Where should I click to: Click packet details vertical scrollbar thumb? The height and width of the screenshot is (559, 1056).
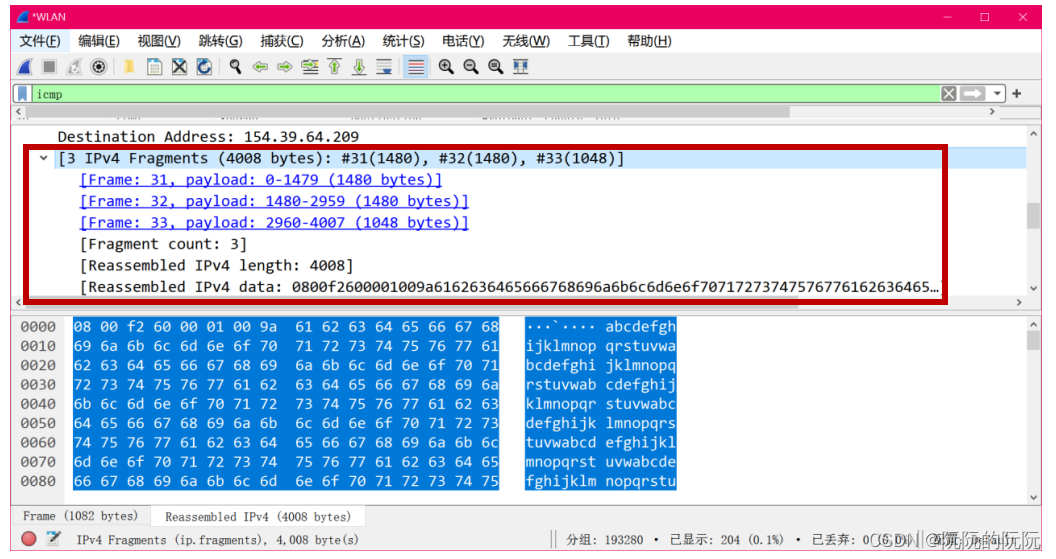tap(1033, 216)
